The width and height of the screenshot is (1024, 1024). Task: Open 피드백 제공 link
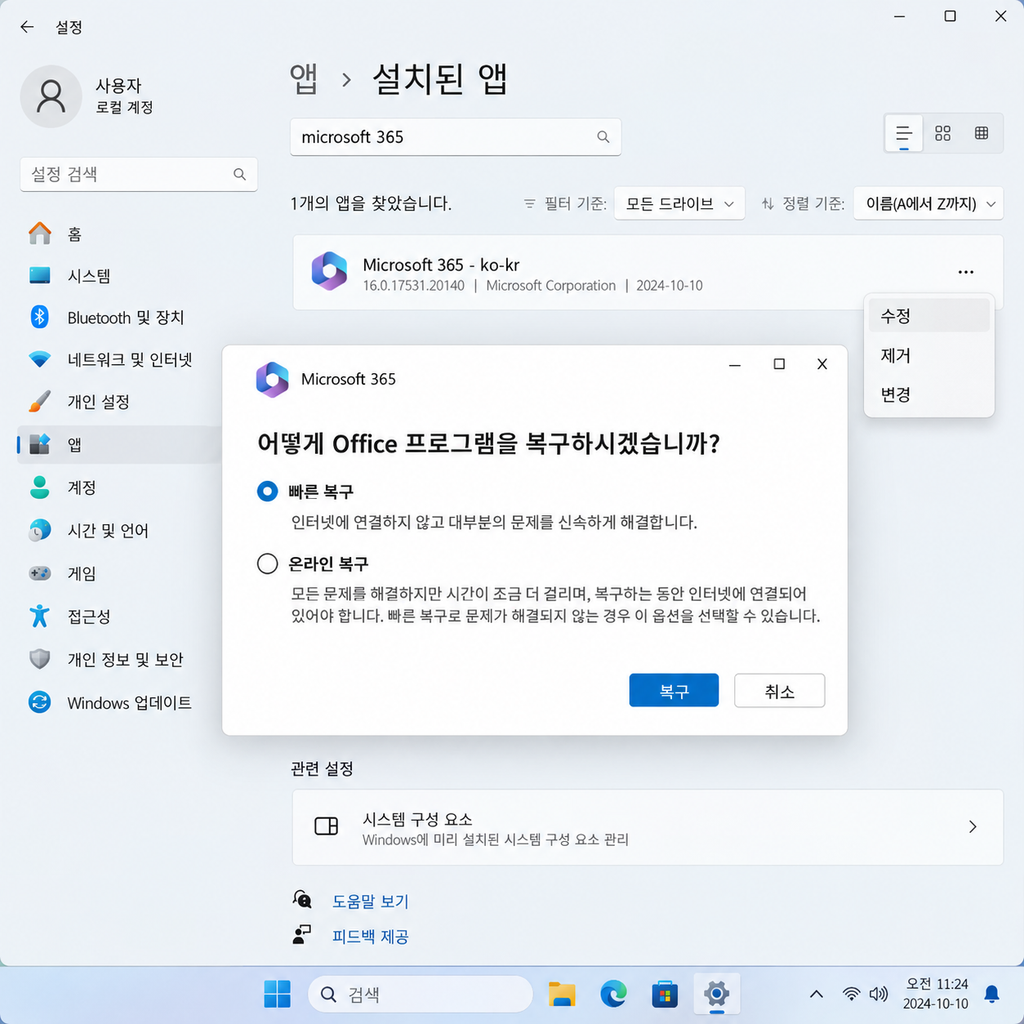pyautogui.click(x=370, y=936)
